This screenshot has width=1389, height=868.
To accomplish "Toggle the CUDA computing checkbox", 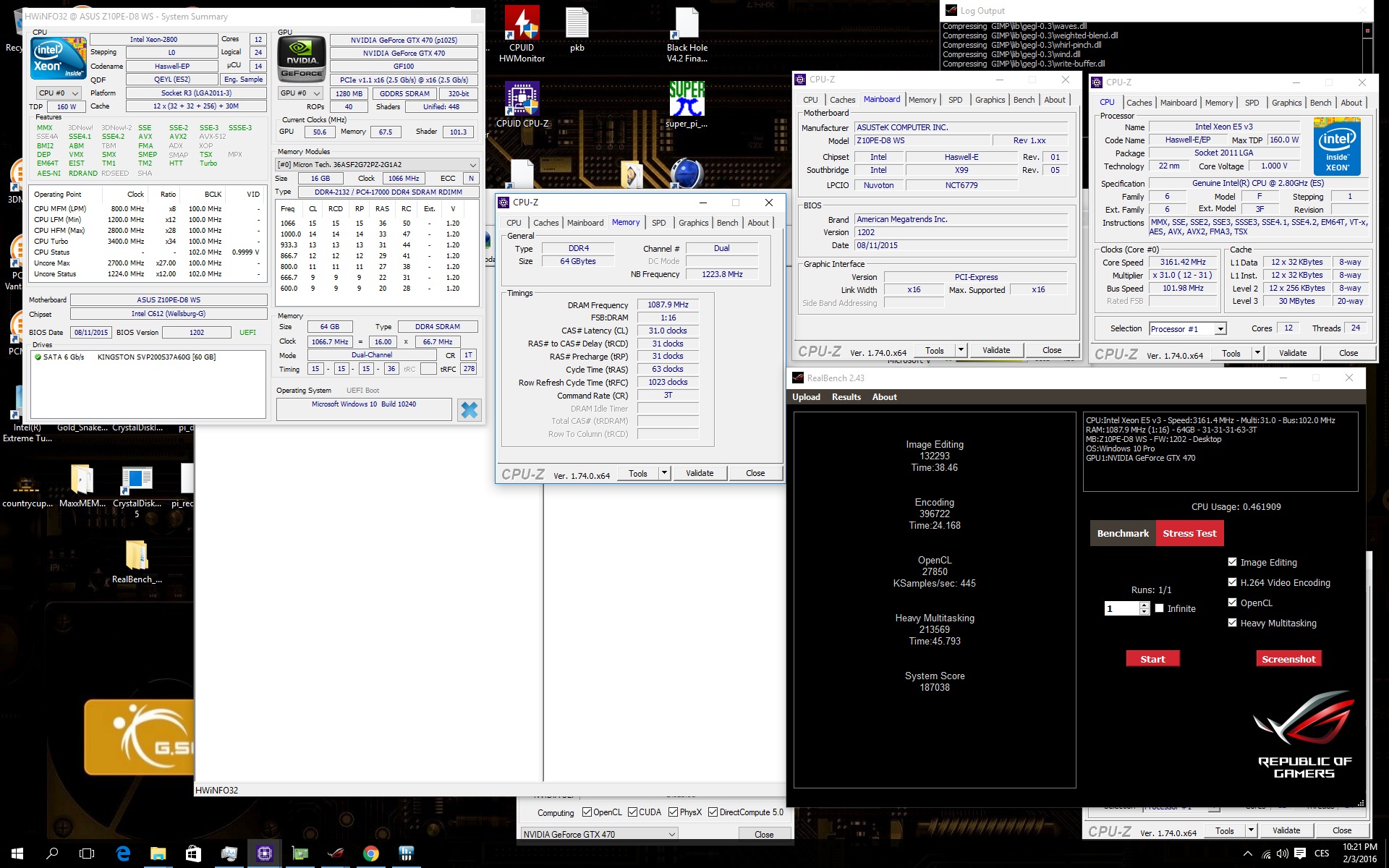I will [x=632, y=812].
